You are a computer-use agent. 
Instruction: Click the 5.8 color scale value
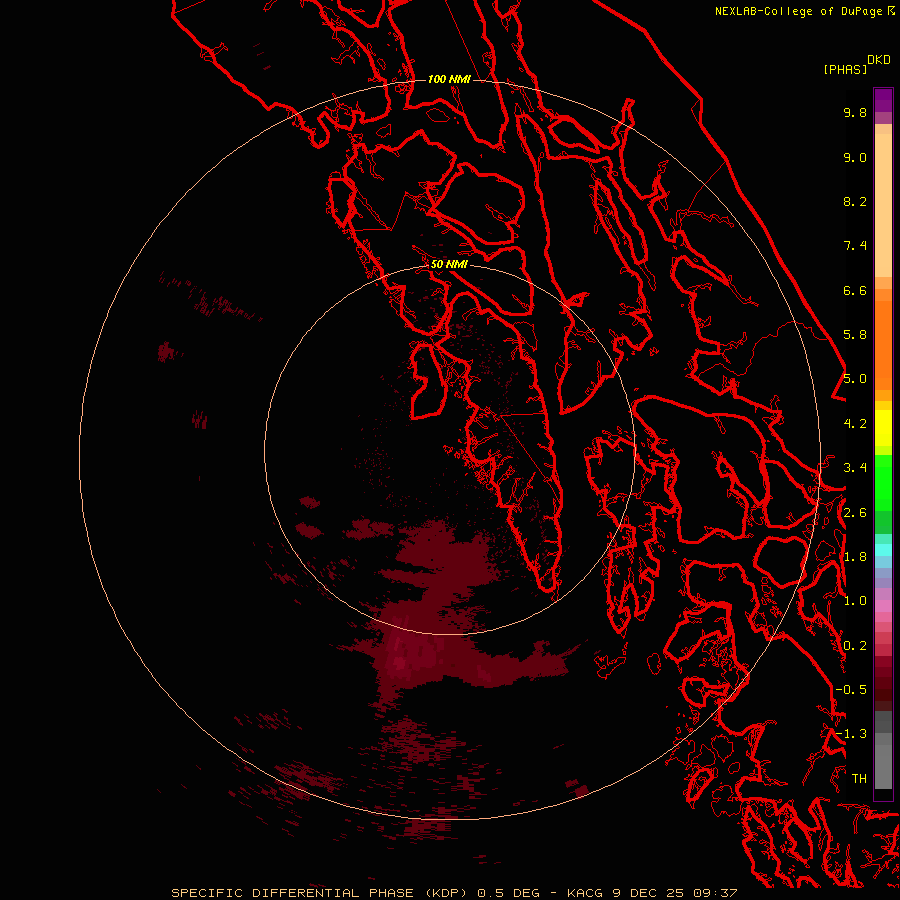coord(855,335)
